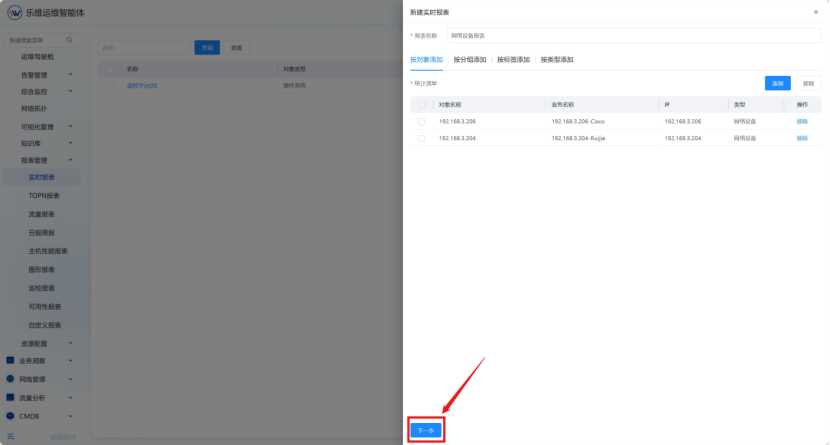
Task: Click the IP column header
Action: [x=667, y=105]
